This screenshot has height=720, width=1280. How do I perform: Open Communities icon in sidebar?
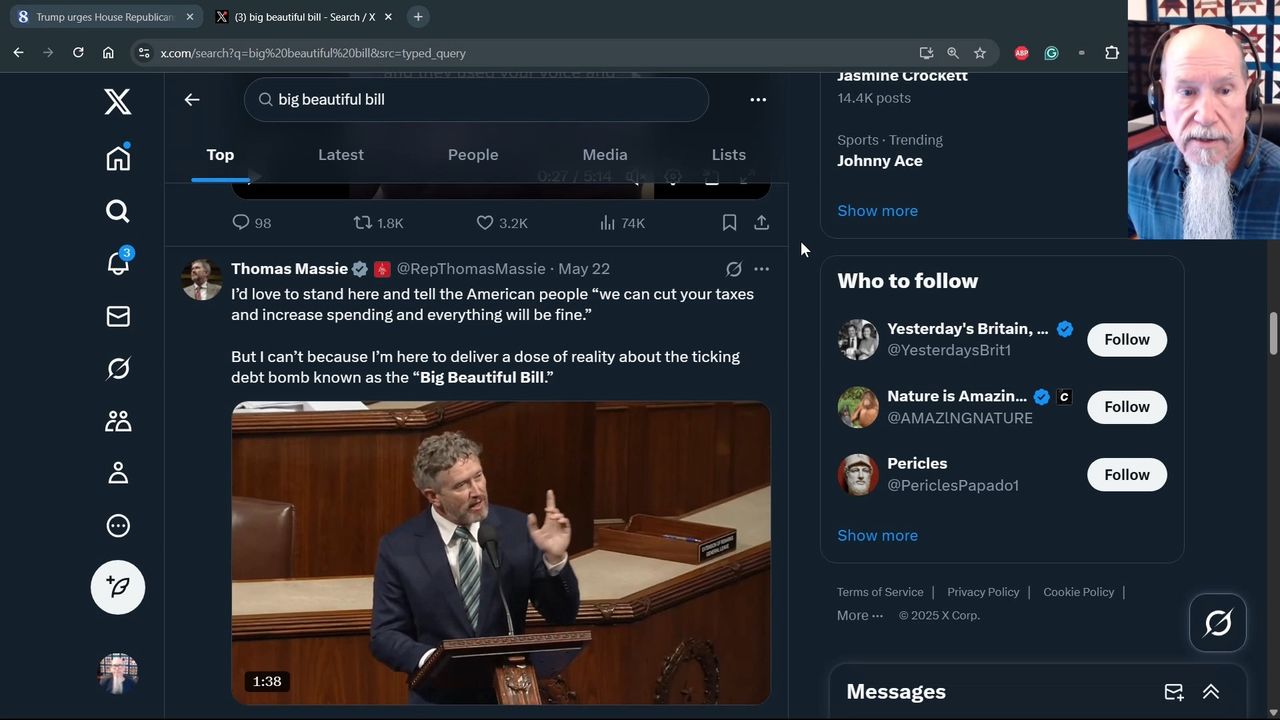(118, 421)
